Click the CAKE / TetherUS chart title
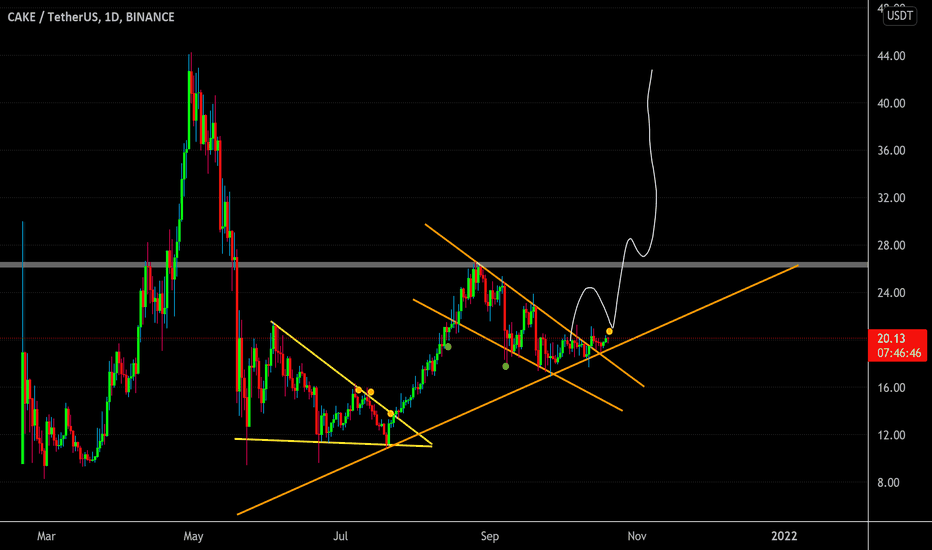The image size is (932, 550). [x=91, y=17]
